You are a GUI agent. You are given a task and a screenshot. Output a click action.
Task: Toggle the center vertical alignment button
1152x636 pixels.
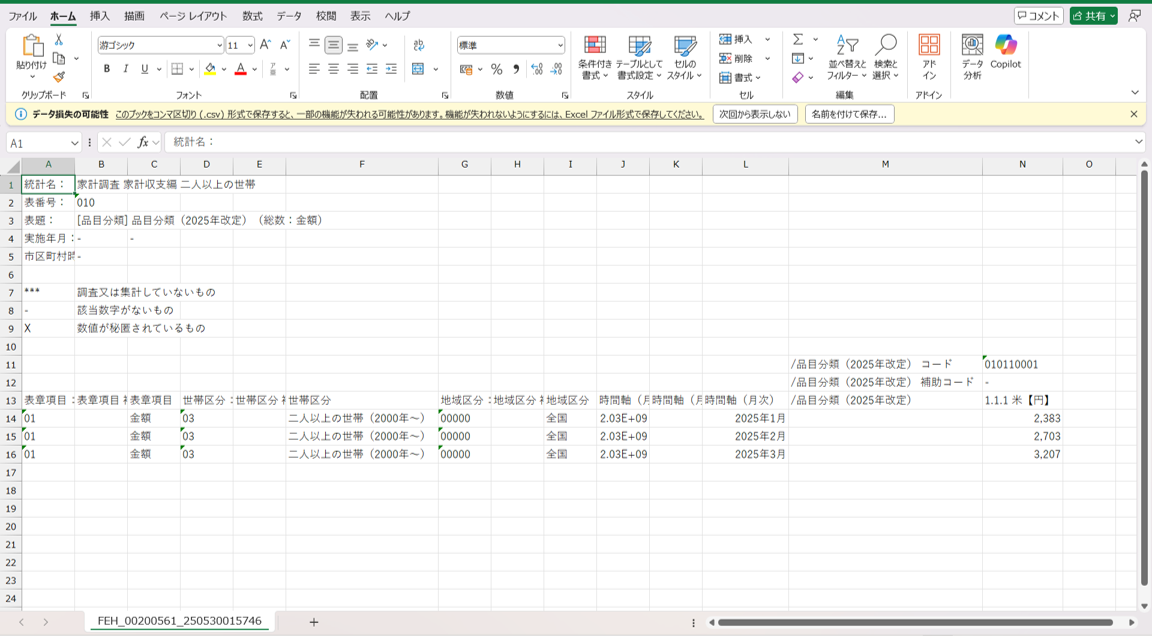[333, 45]
